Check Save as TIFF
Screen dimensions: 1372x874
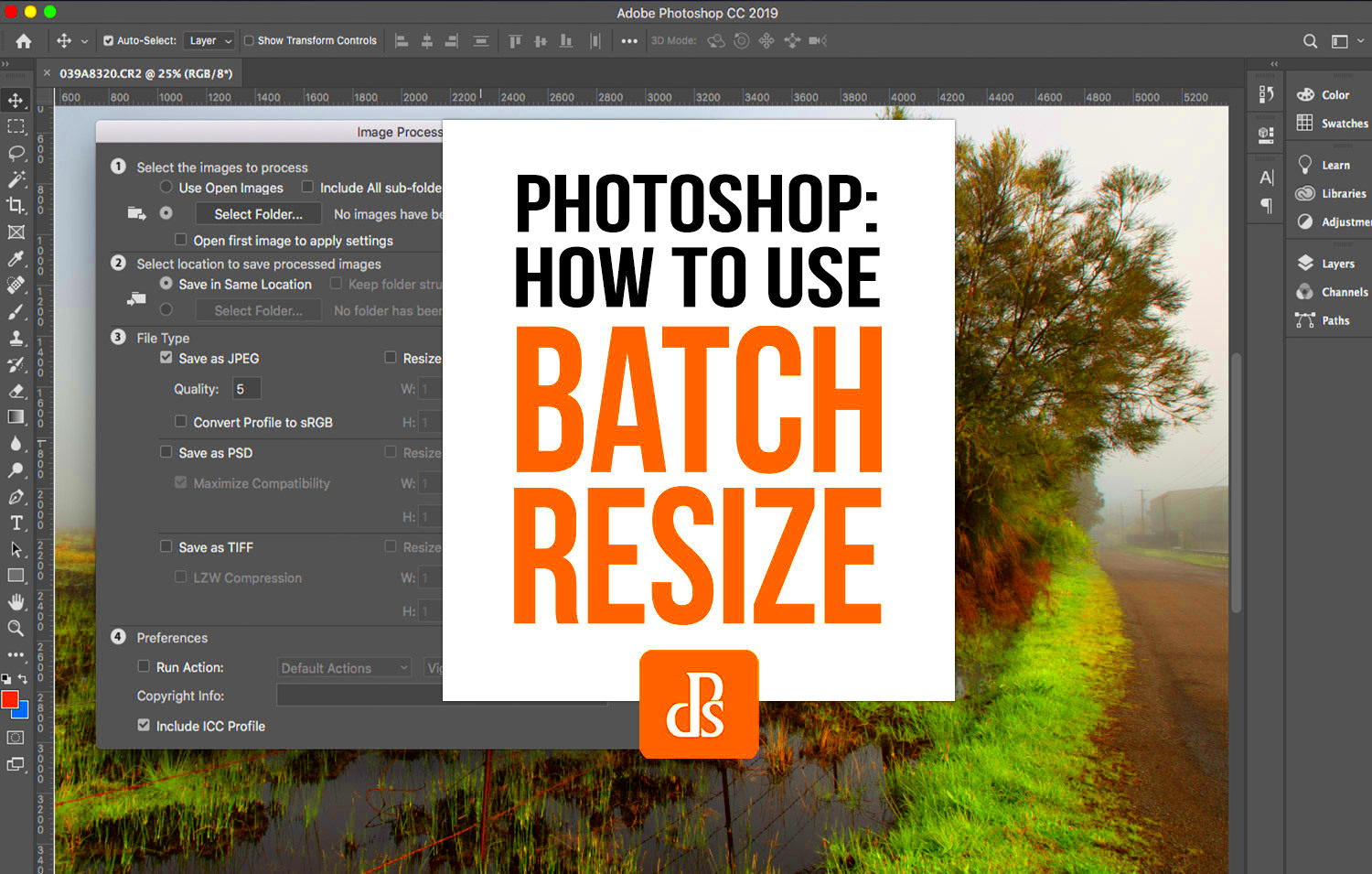coord(166,546)
